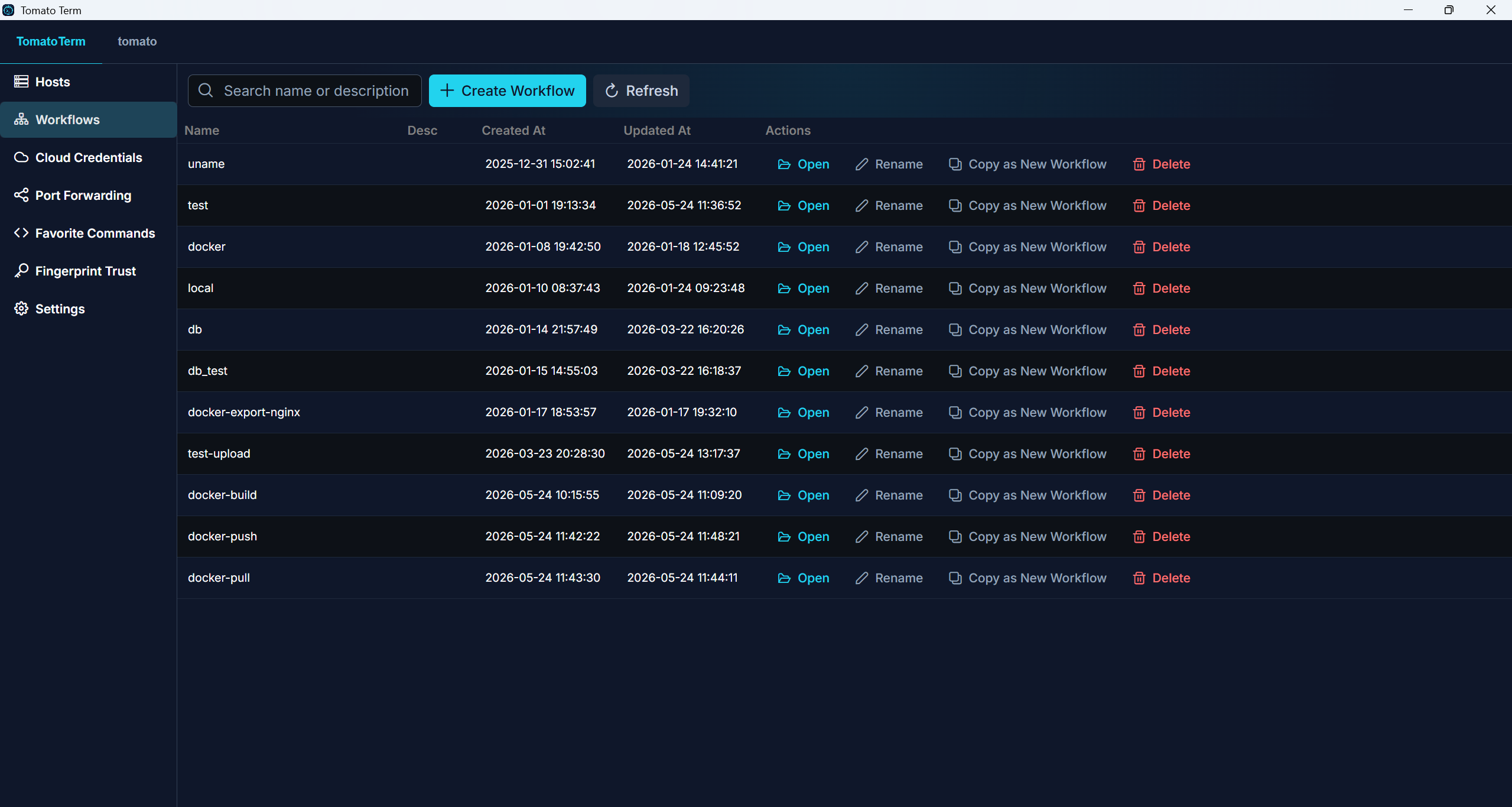Click the copy icon in local row
Viewport: 1512px width, 807px height.
click(x=955, y=289)
